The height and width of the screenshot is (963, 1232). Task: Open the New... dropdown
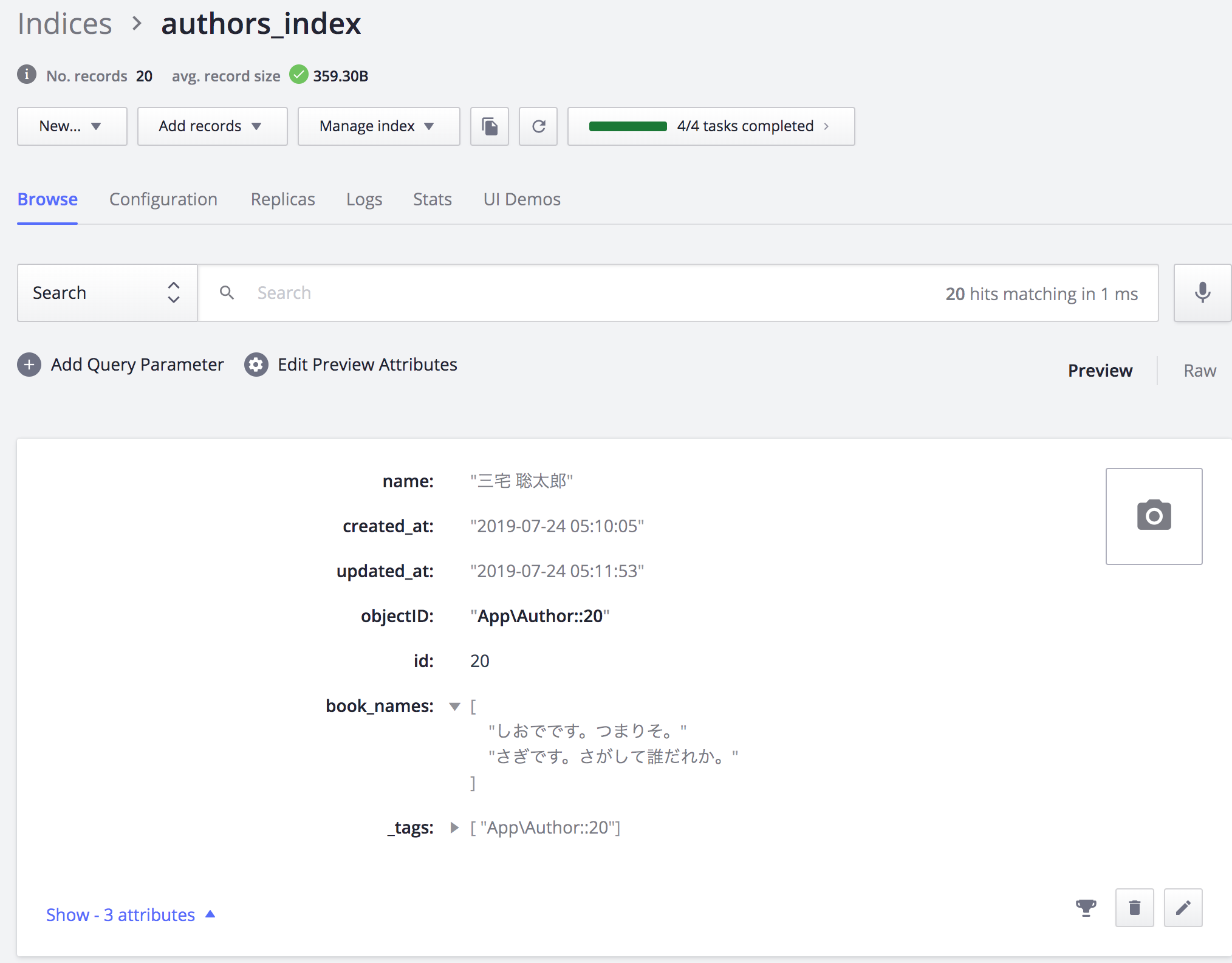click(72, 126)
